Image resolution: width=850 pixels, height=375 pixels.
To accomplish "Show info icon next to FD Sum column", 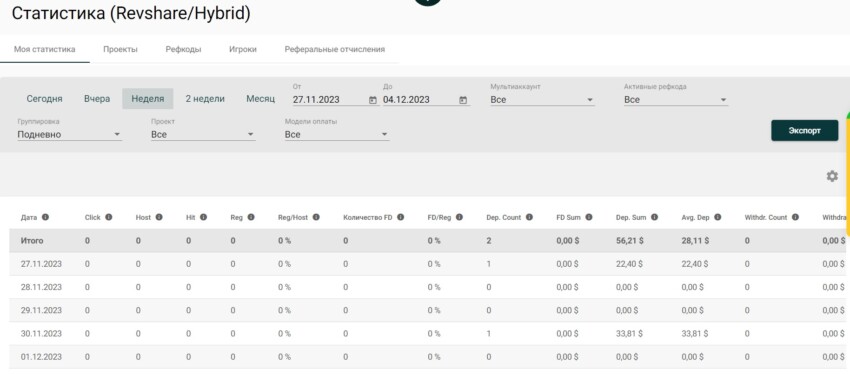I will 589,217.
